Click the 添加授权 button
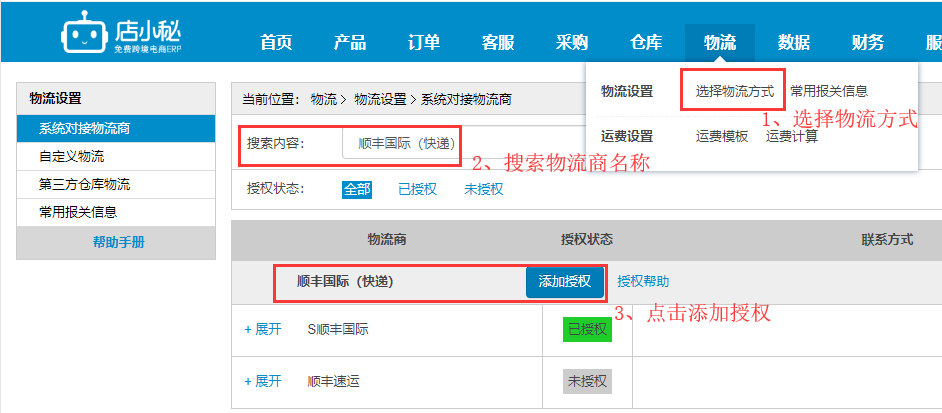The image size is (942, 413). (x=565, y=282)
